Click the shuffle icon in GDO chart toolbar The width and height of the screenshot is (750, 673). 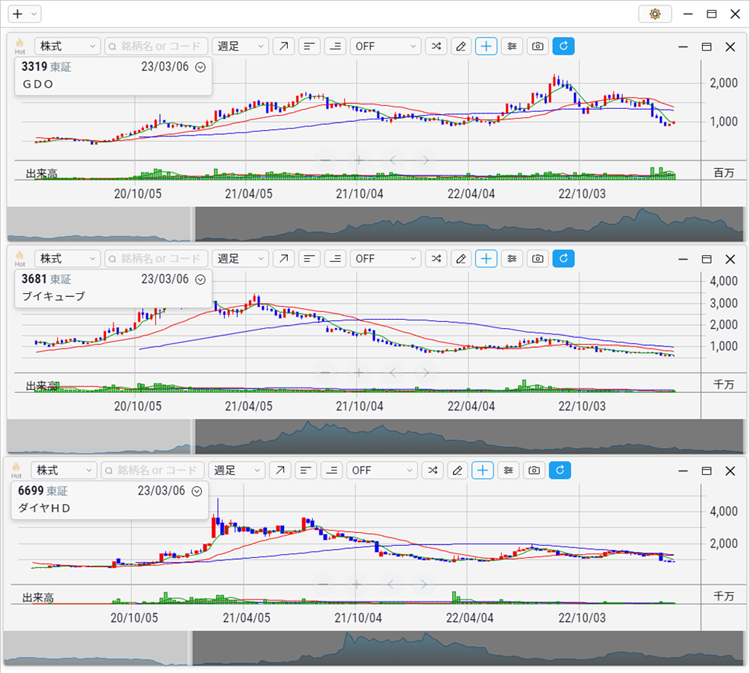(436, 46)
